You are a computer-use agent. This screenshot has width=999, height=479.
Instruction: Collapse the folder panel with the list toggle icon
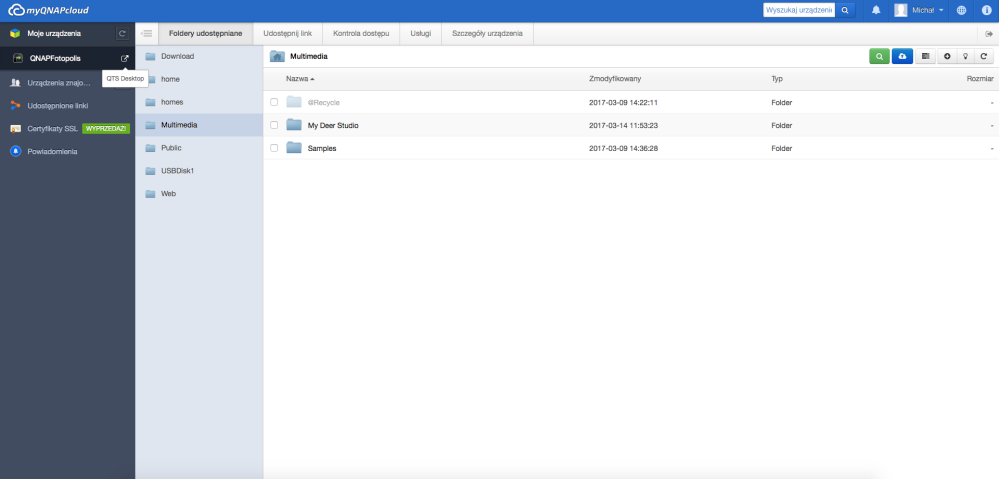point(147,34)
